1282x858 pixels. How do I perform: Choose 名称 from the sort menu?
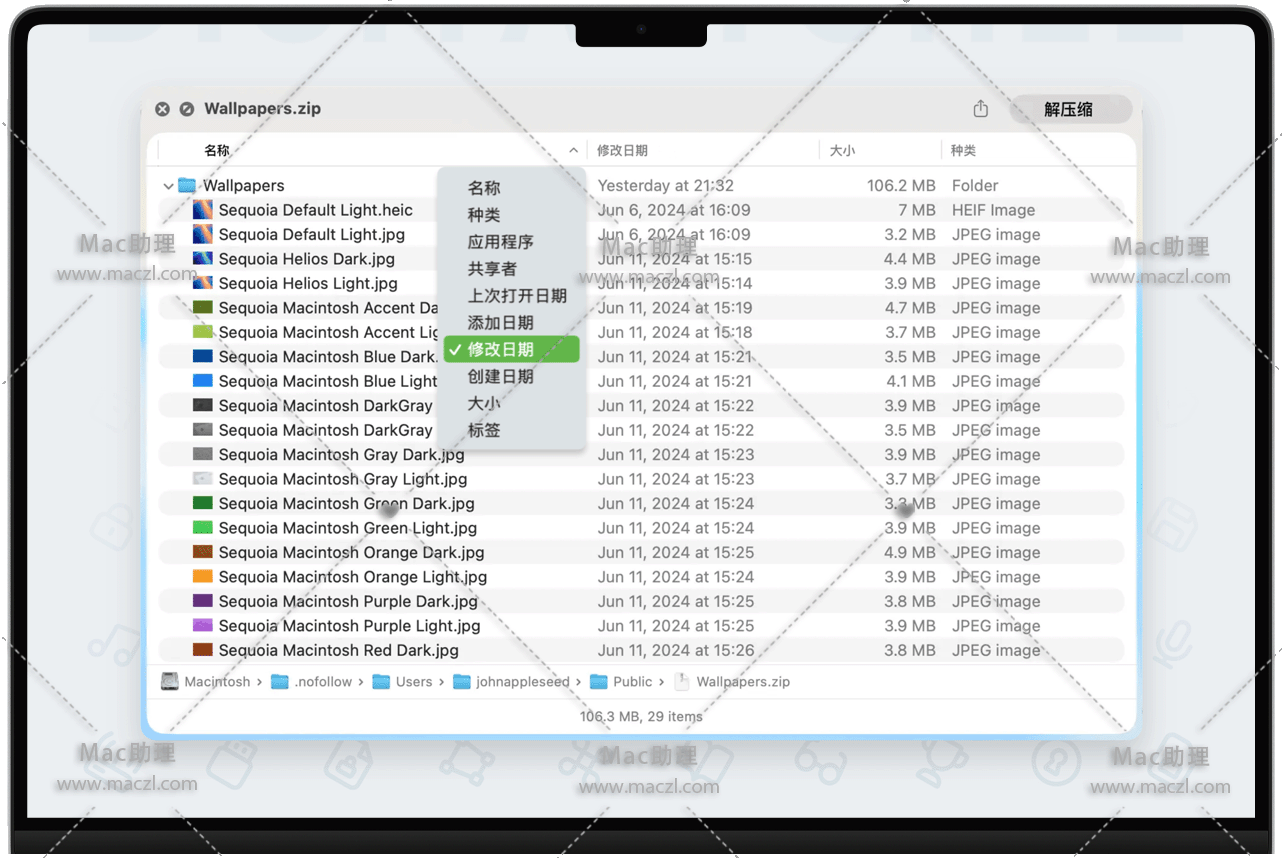pyautogui.click(x=484, y=188)
